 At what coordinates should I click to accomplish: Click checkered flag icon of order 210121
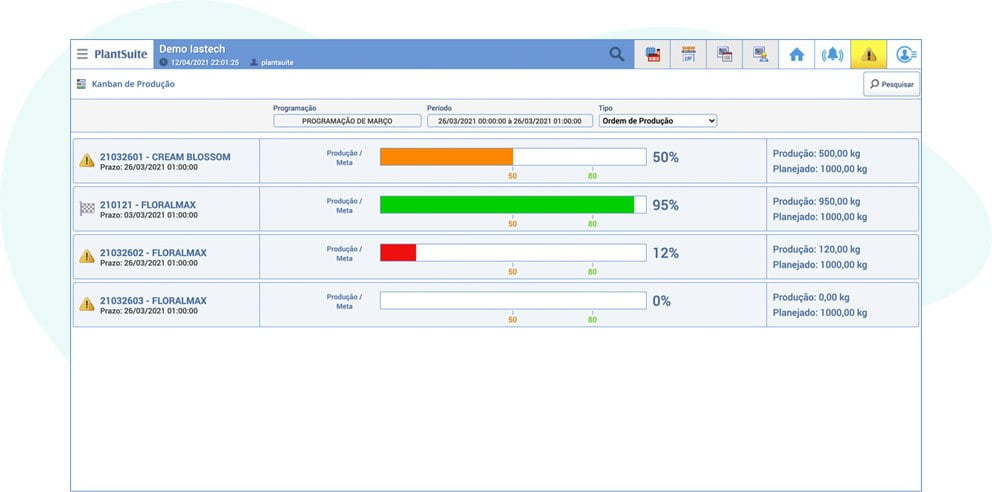(x=87, y=209)
